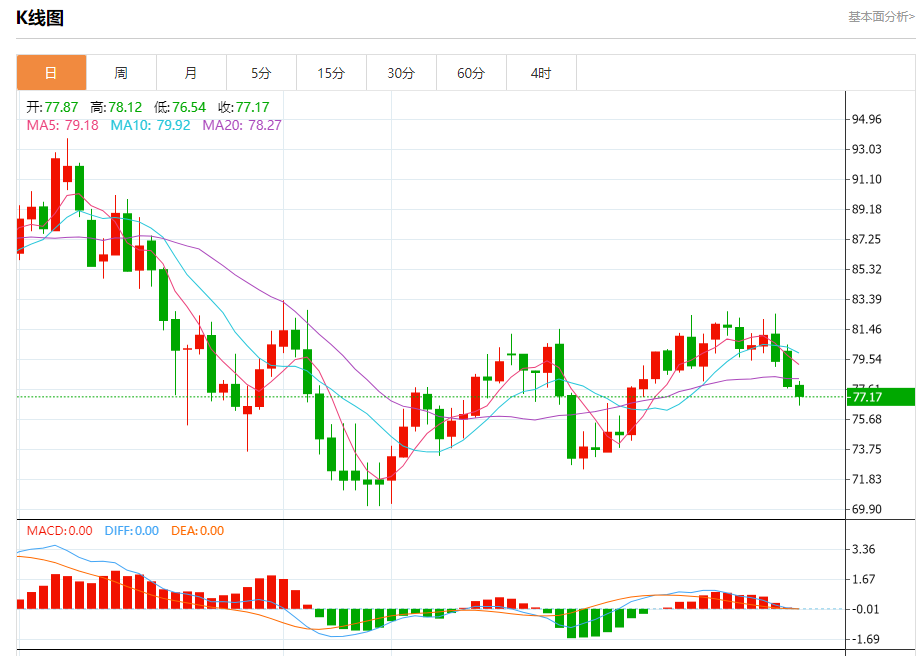Screen dimensions: 921x656
Task: Click the MA20: 78.27 indicator label
Action: click(x=242, y=125)
